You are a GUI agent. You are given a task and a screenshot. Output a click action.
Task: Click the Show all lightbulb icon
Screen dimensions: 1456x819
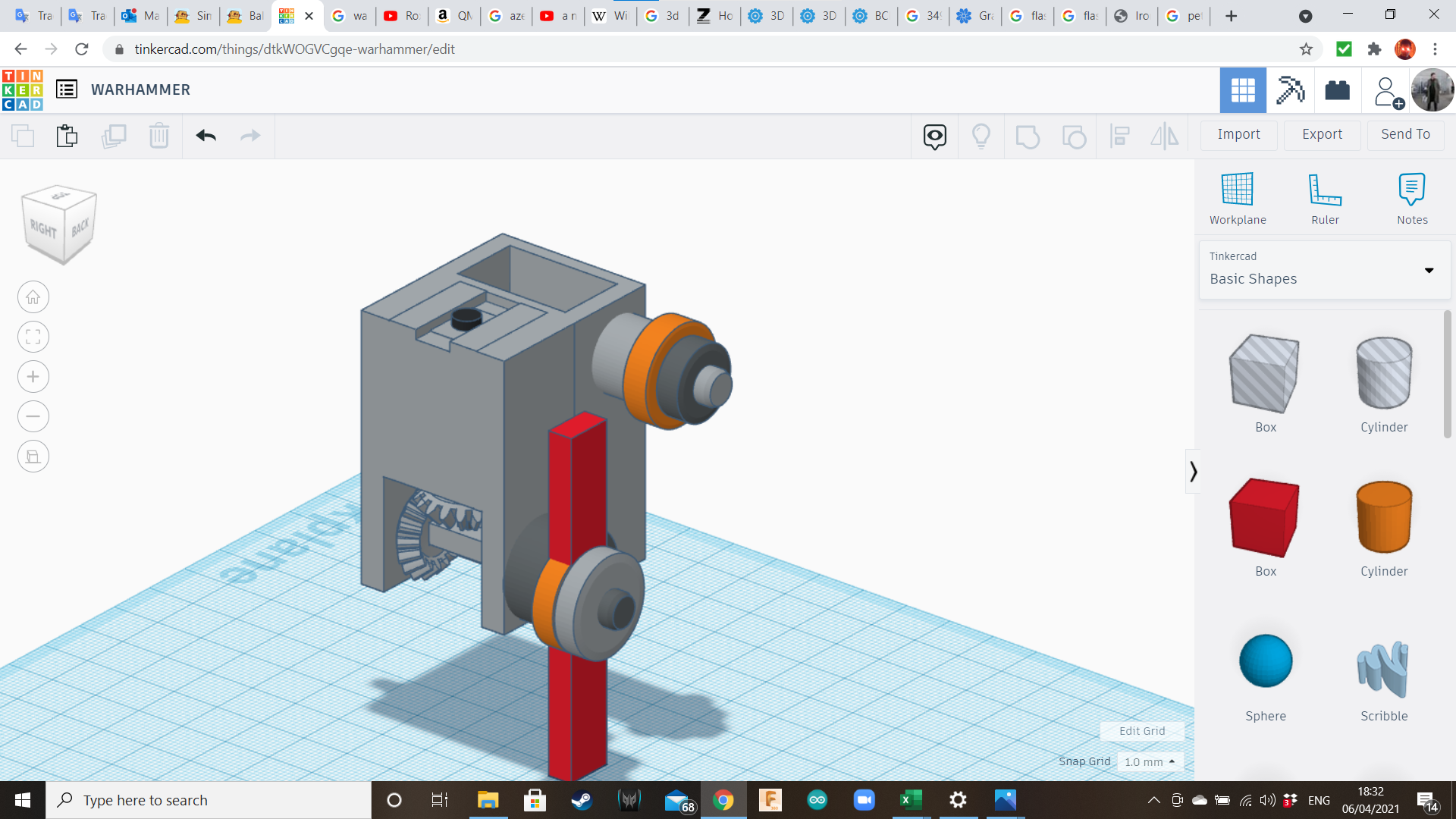click(981, 136)
